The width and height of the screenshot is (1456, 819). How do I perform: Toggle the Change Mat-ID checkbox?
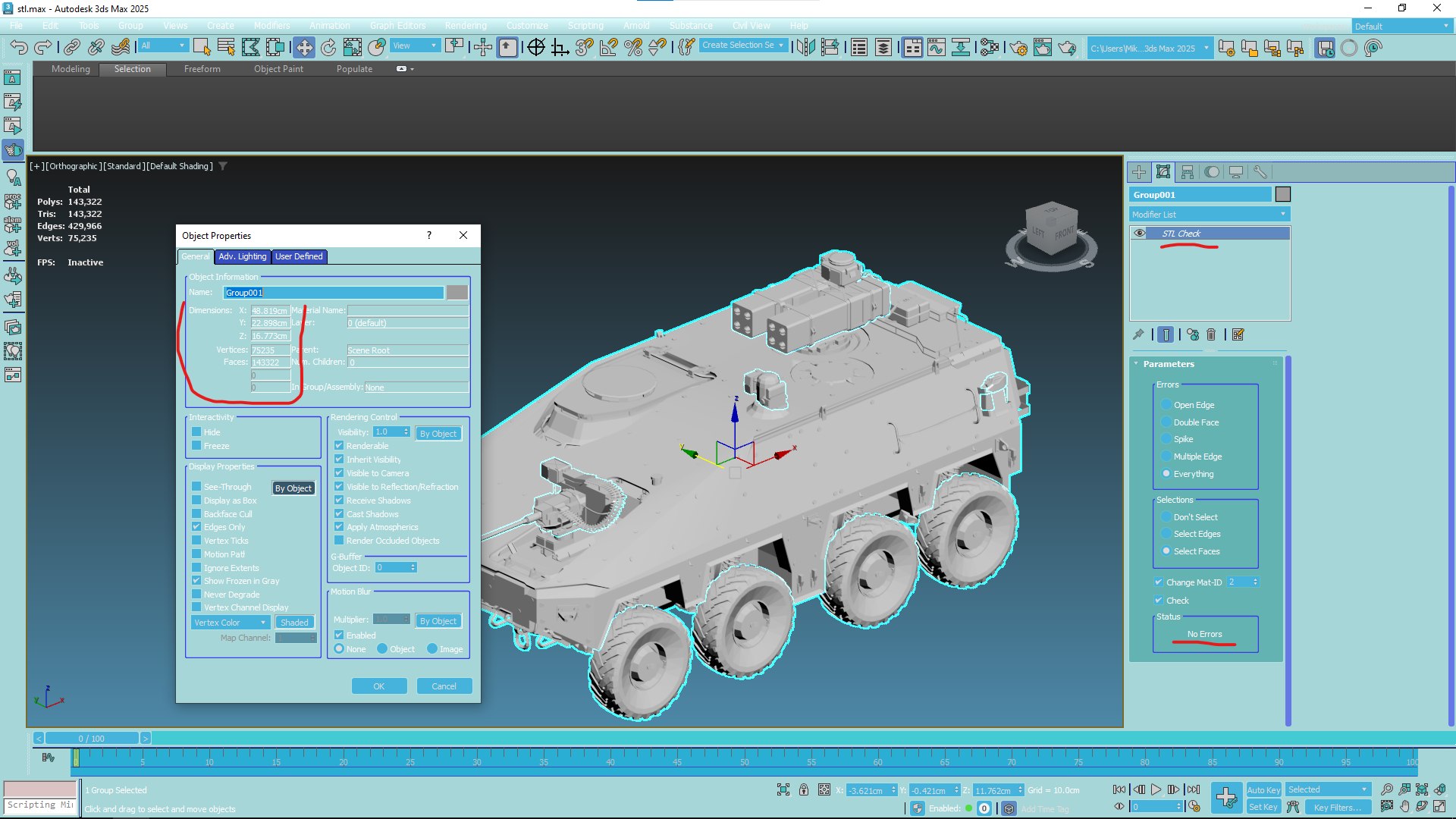(x=1159, y=582)
